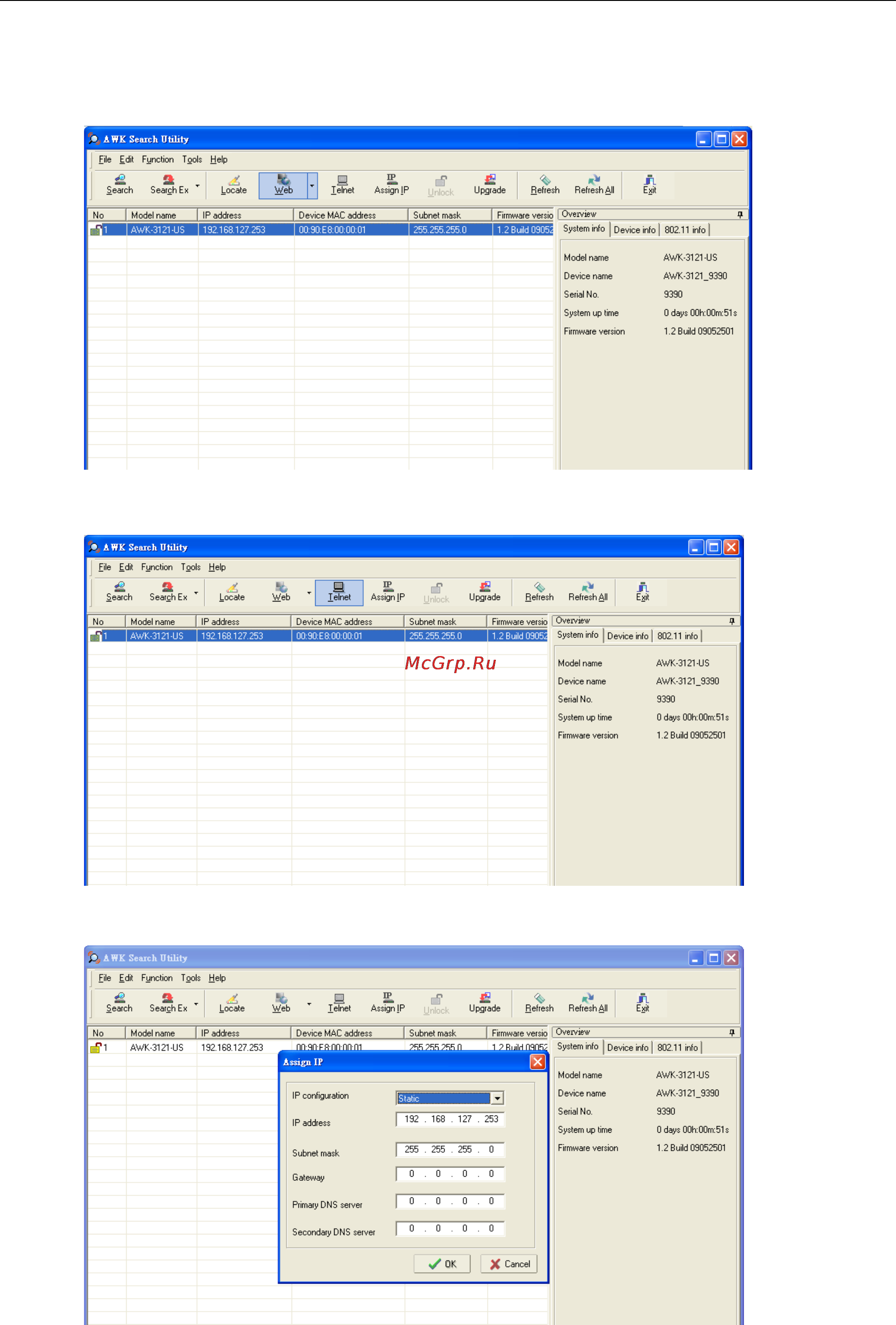
Task: Click Assign IP in middle window toolbar
Action: [388, 592]
